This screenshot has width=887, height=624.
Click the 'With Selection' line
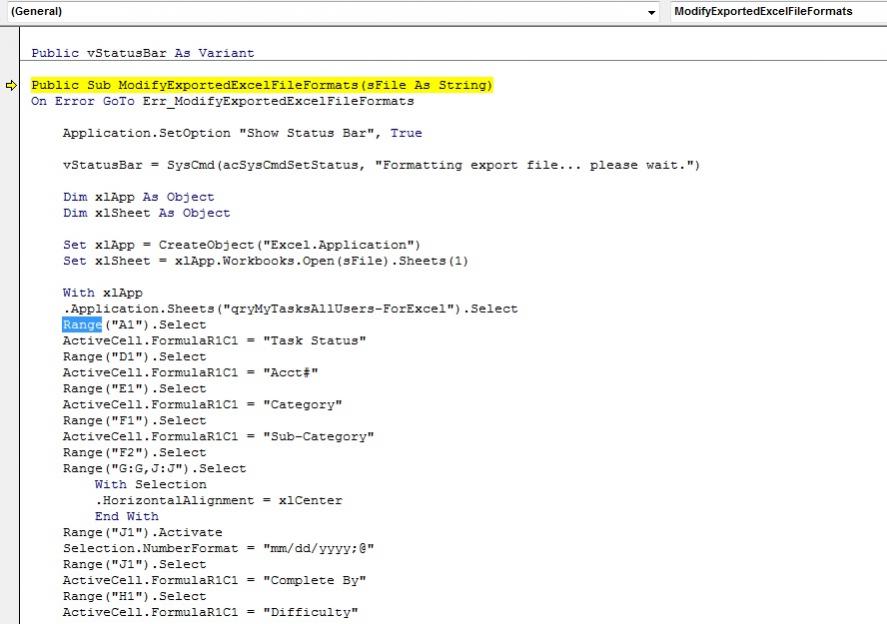point(150,484)
